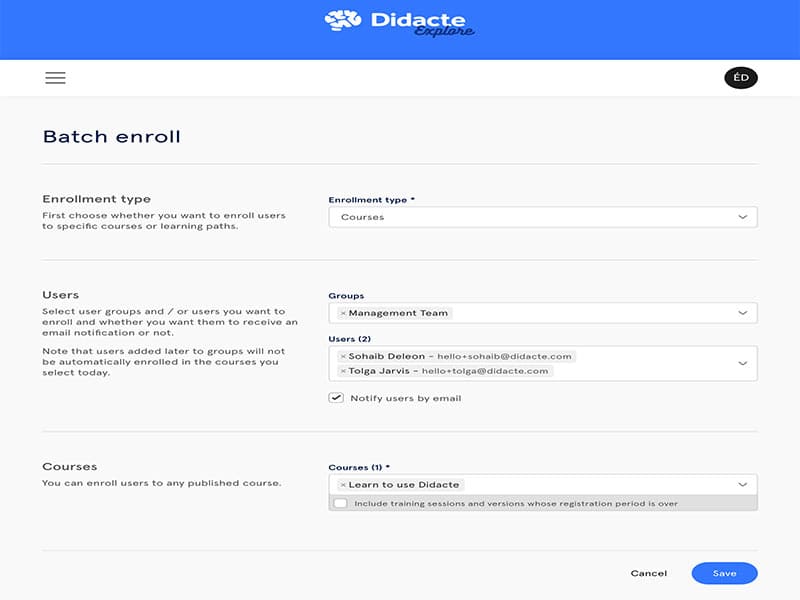Expand the Groups dropdown arrow

click(742, 313)
